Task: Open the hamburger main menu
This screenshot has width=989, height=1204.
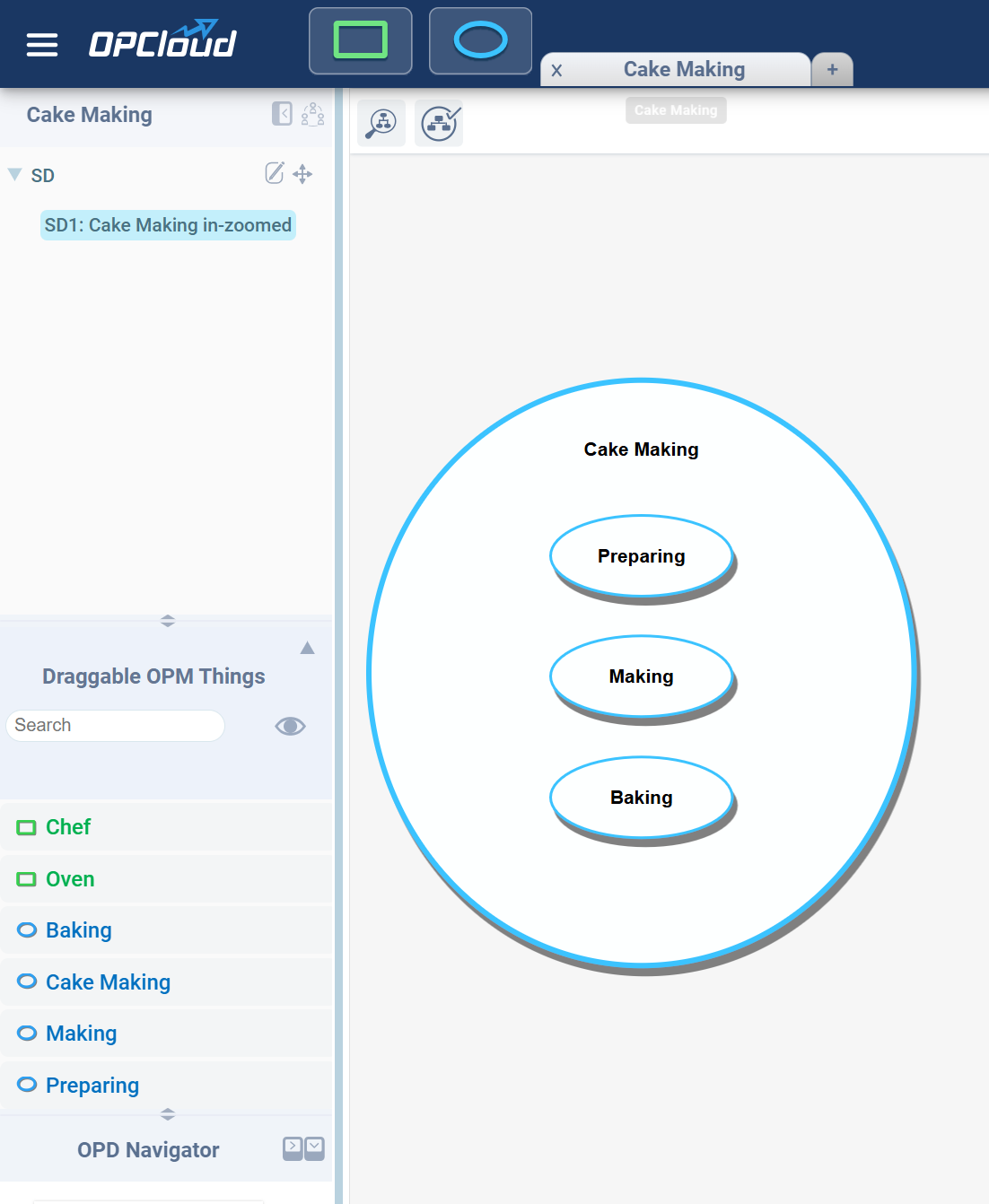Action: pos(42,44)
